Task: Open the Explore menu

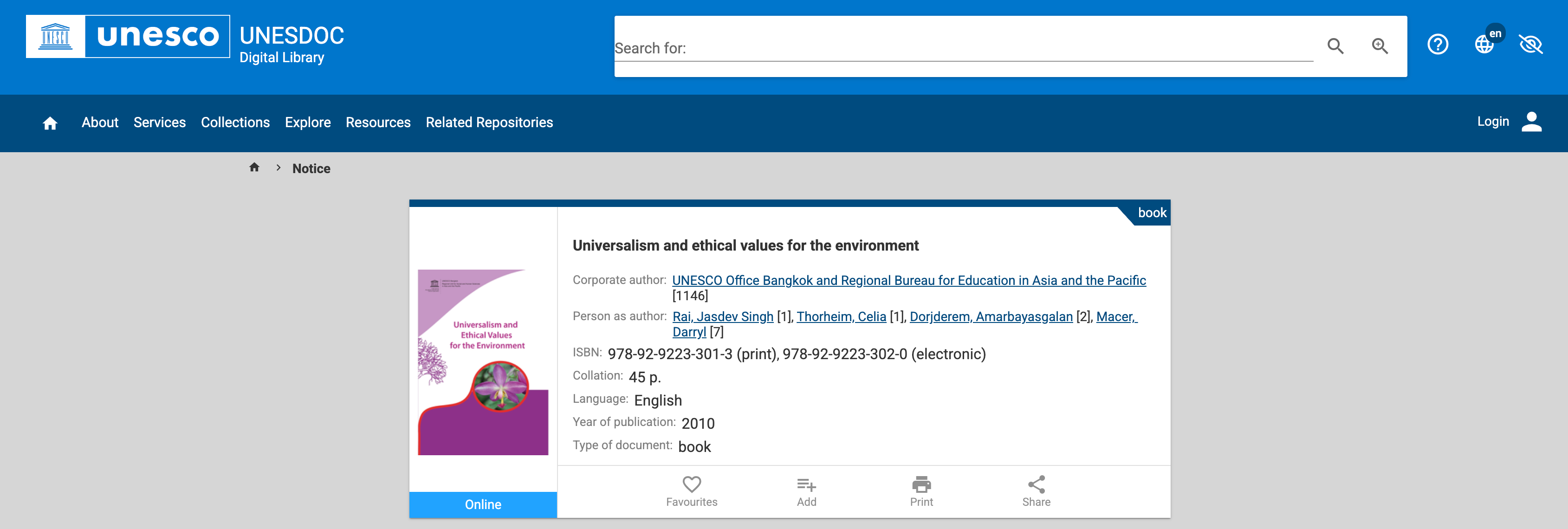Action: [307, 123]
